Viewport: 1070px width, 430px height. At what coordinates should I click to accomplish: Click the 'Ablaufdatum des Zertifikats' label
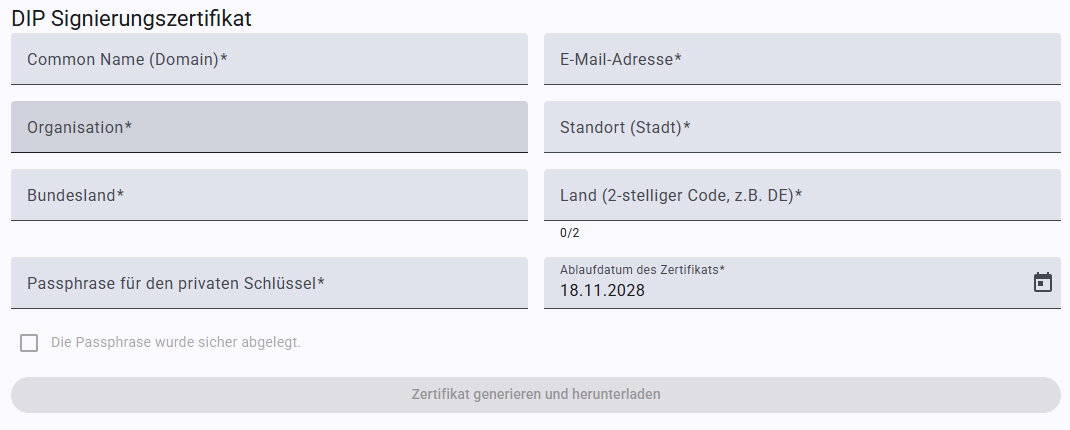coord(642,270)
